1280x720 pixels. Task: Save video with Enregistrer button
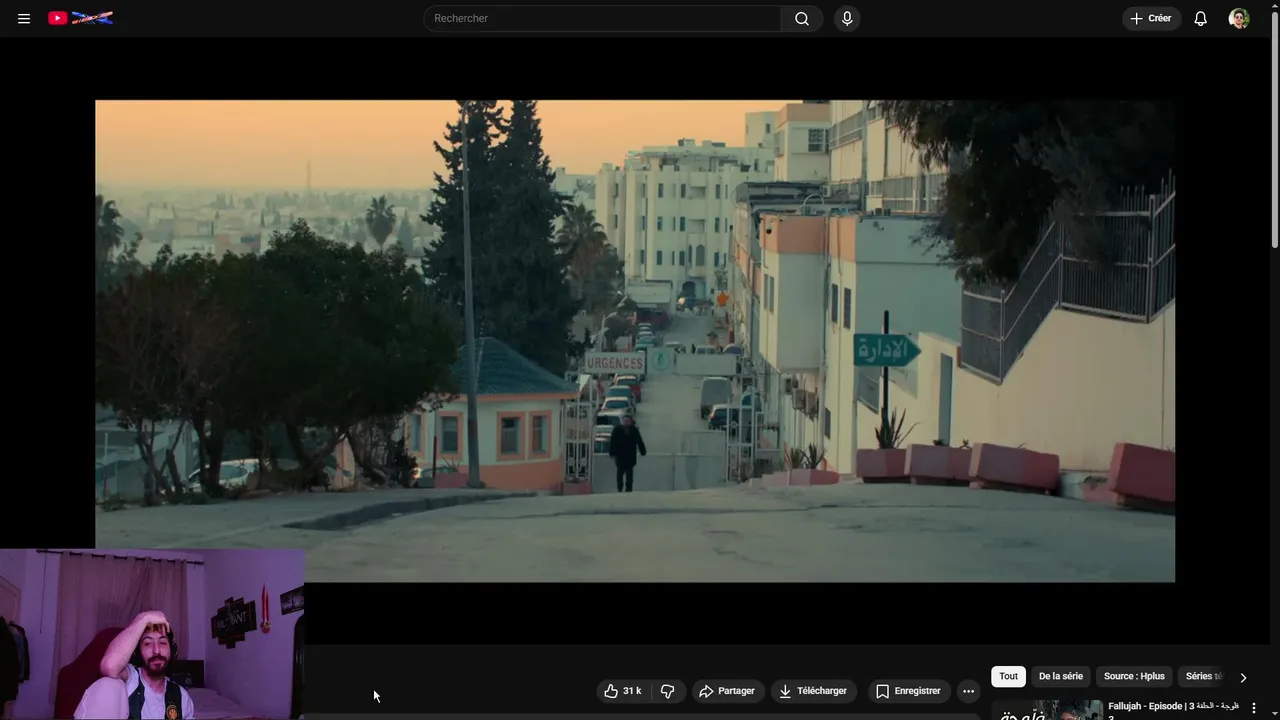908,691
